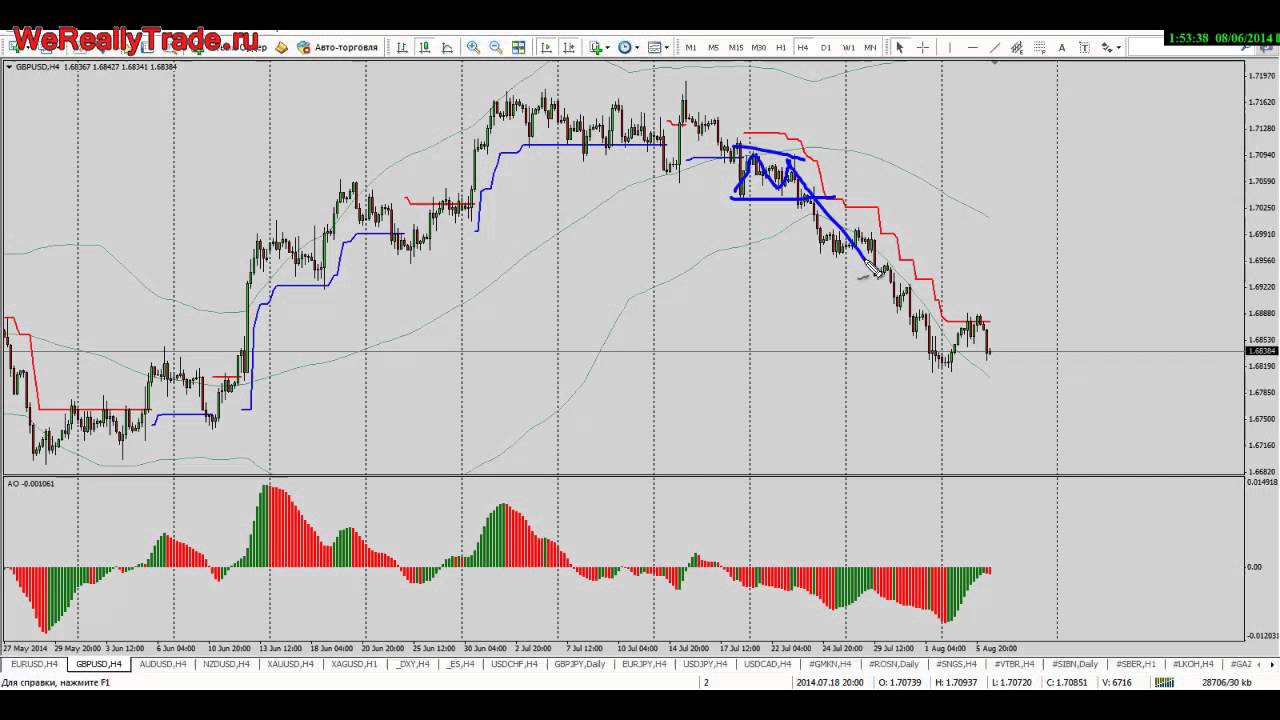The image size is (1280, 720).
Task: Open the XAGUSD,H1 chart tab
Action: point(354,664)
